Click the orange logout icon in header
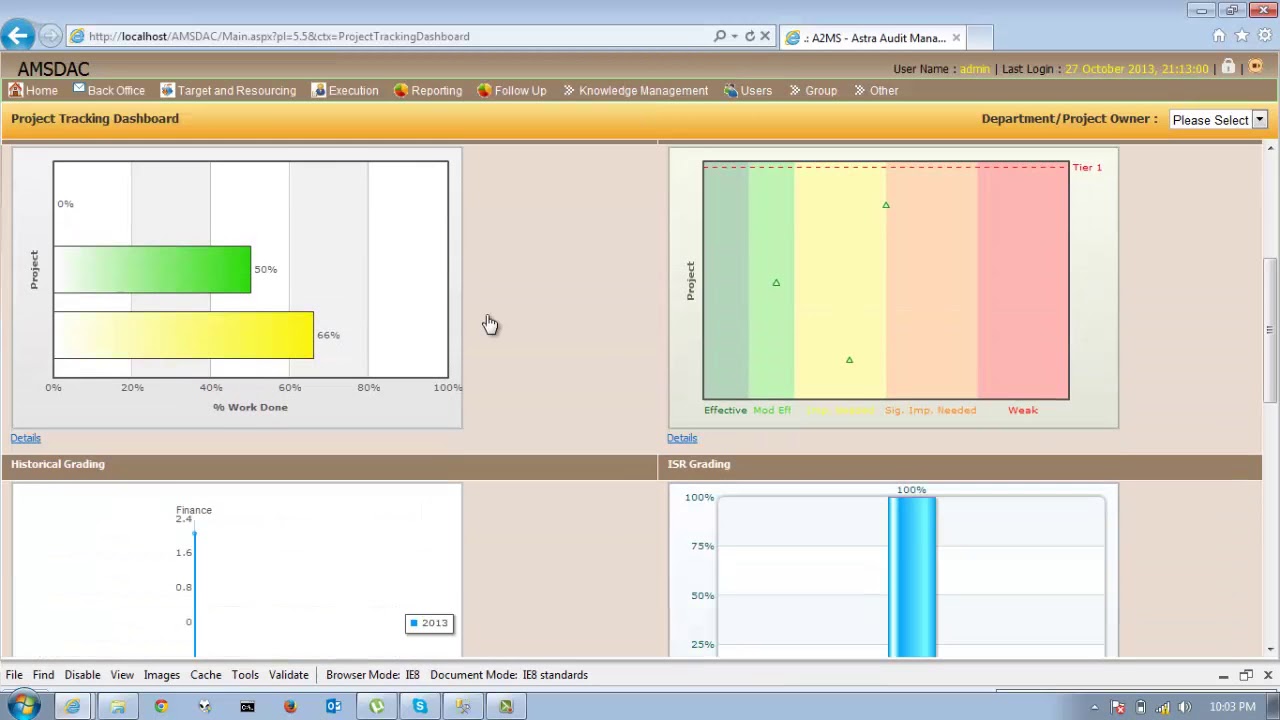This screenshot has width=1280, height=720. pyautogui.click(x=1256, y=67)
